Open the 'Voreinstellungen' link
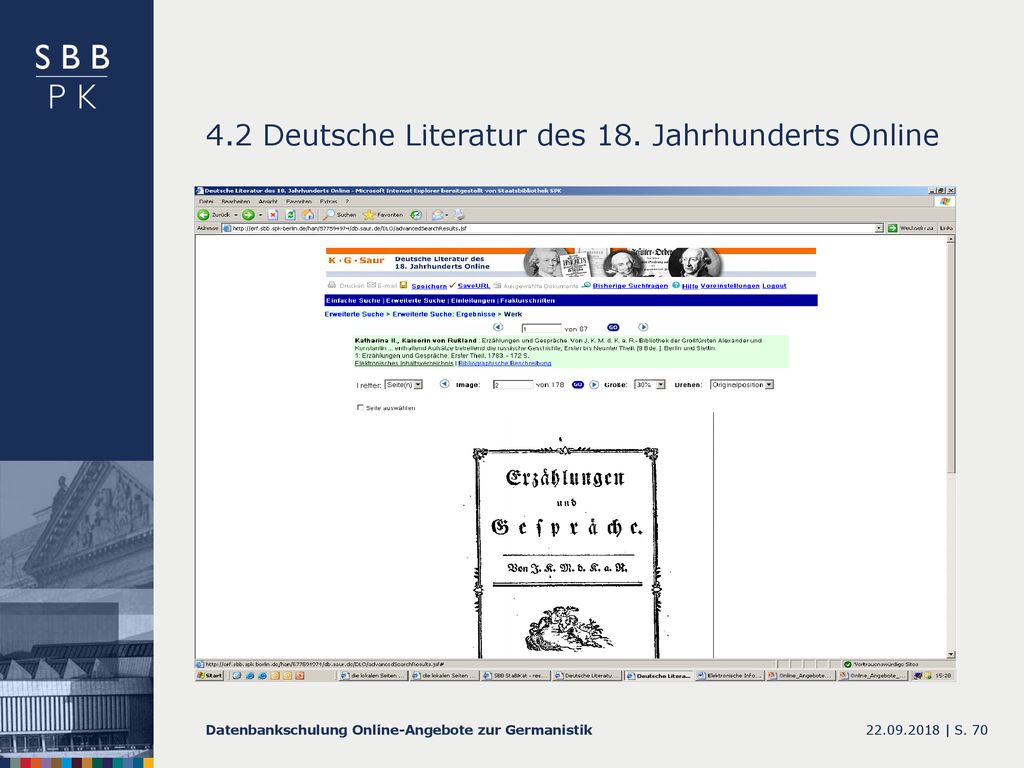Viewport: 1024px width, 768px height. pyautogui.click(x=730, y=286)
